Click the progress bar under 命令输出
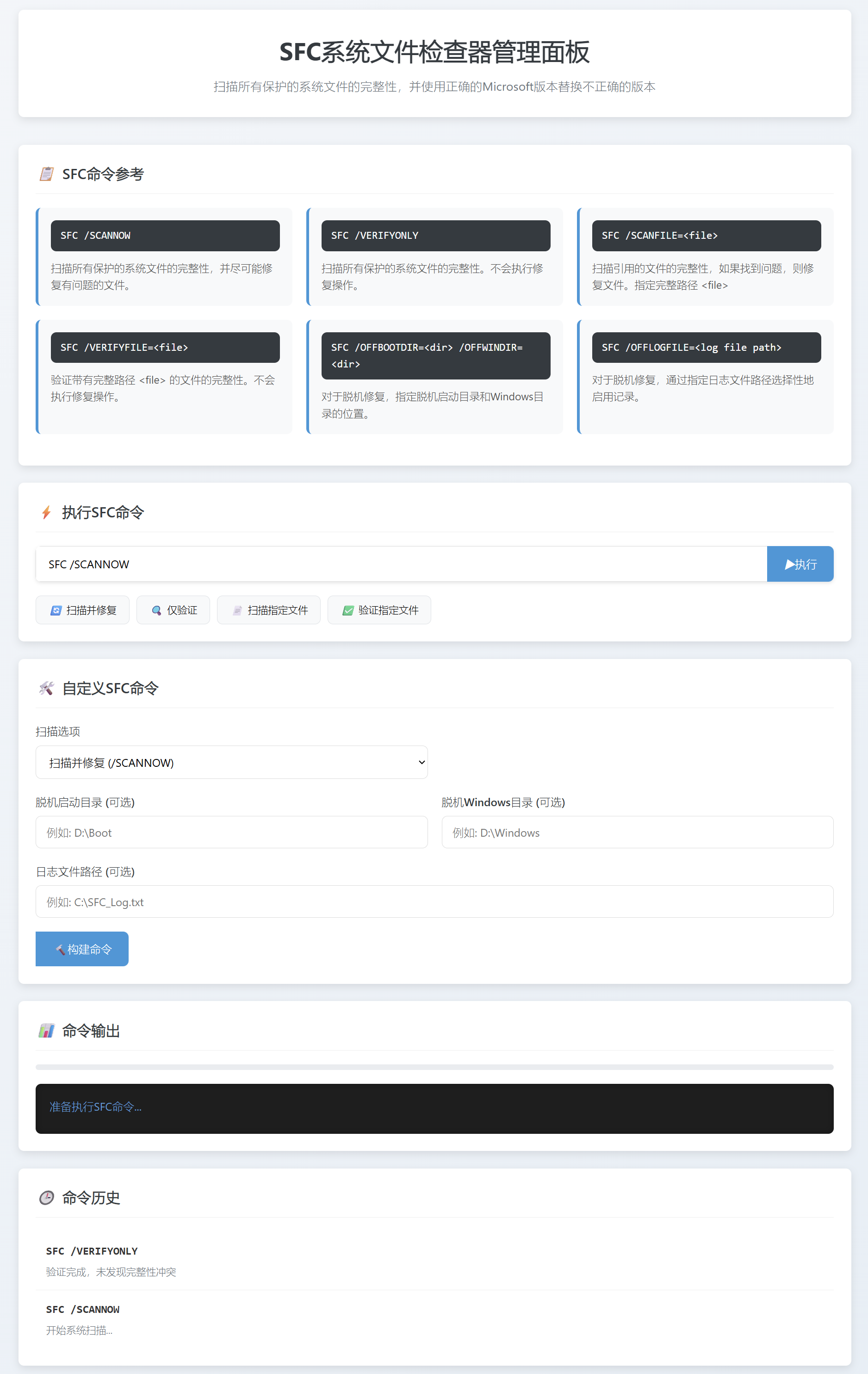 [x=434, y=1067]
